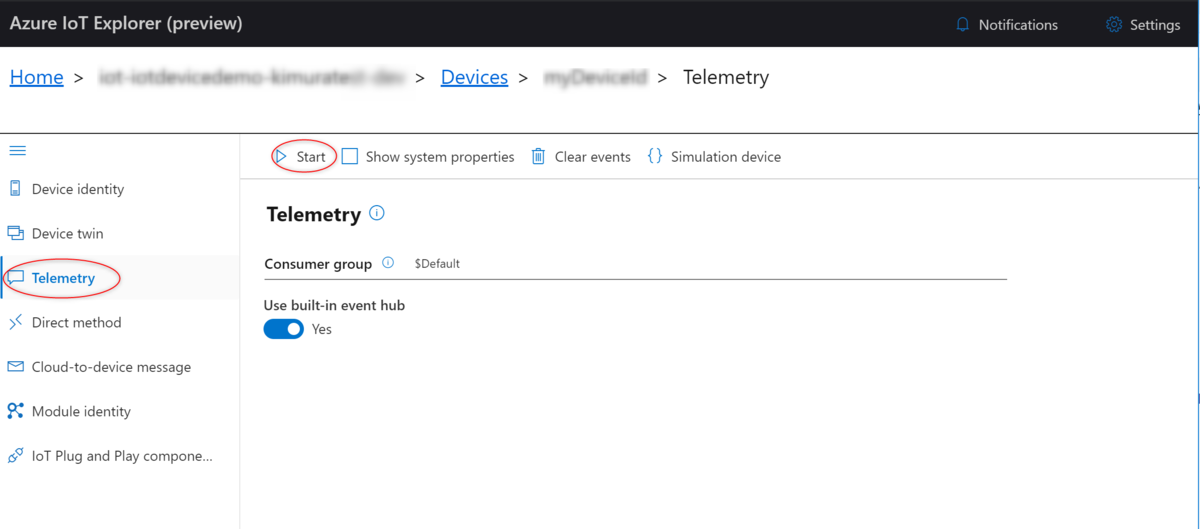This screenshot has height=529, width=1200.
Task: Go to Direct method page
Action: pyautogui.click(x=120, y=322)
